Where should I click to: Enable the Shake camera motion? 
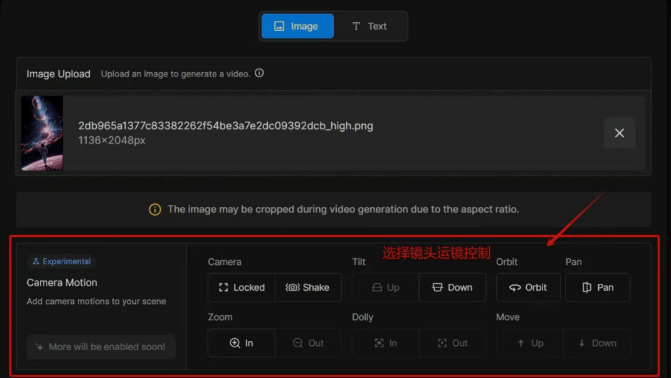click(x=308, y=287)
